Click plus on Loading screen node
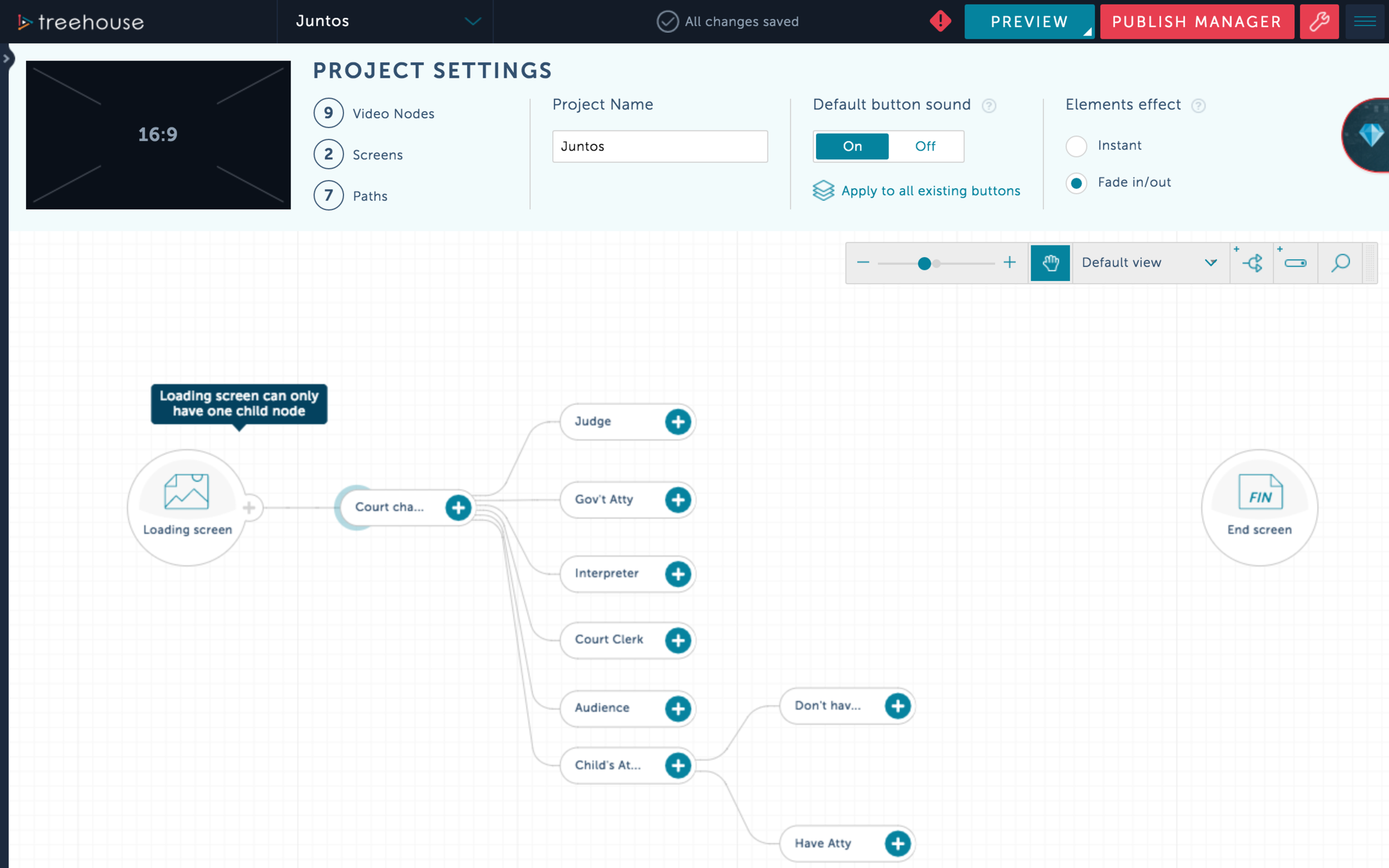1389x868 pixels. (x=249, y=508)
